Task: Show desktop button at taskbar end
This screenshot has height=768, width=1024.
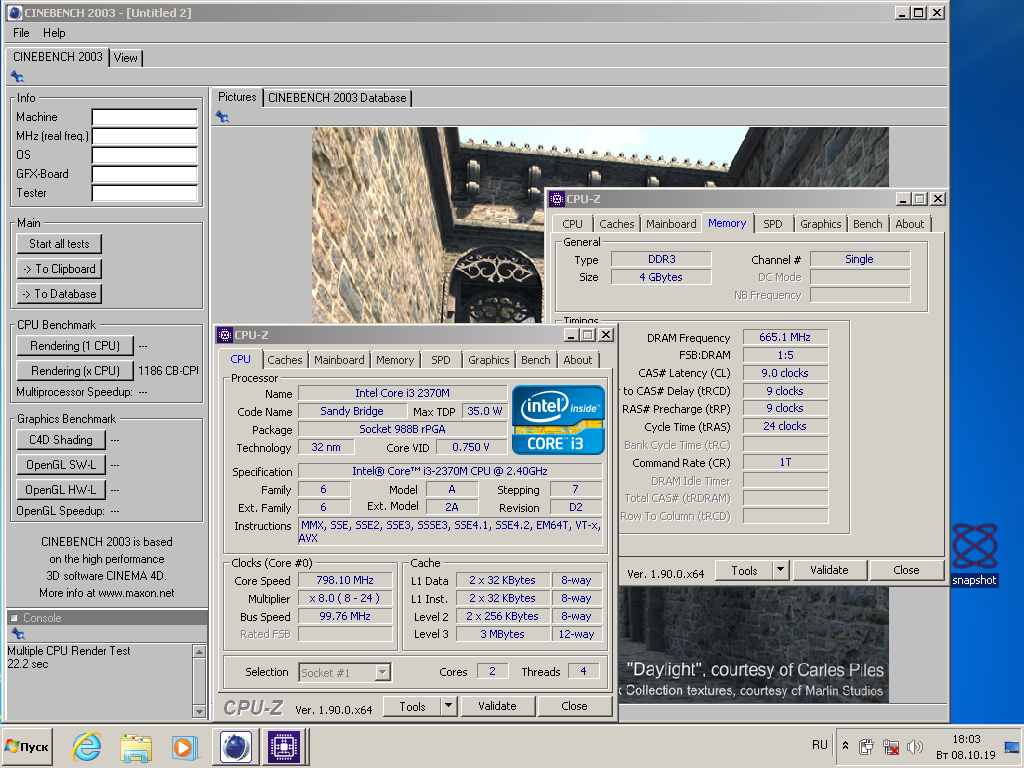Action: click(1012, 746)
